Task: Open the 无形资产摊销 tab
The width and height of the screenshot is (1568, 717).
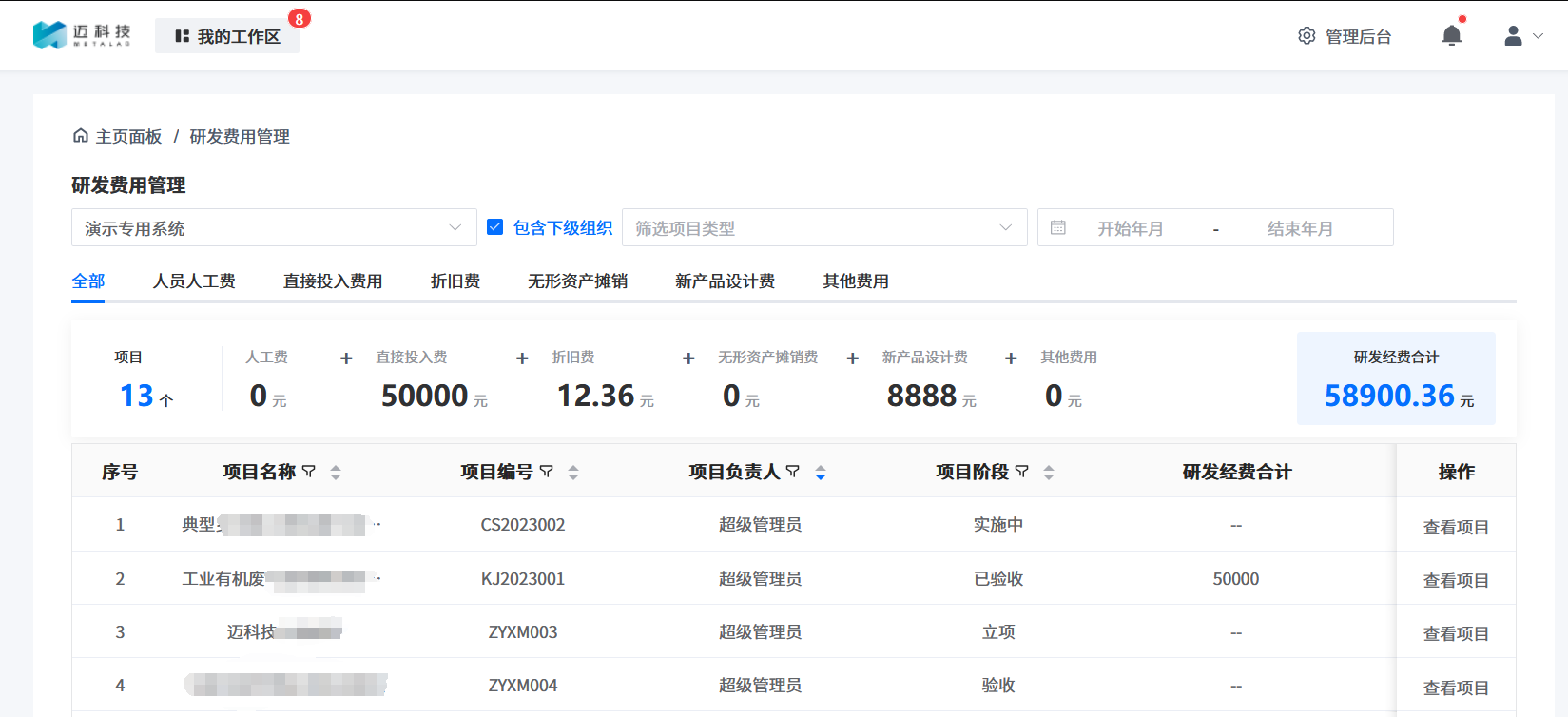Action: click(577, 281)
